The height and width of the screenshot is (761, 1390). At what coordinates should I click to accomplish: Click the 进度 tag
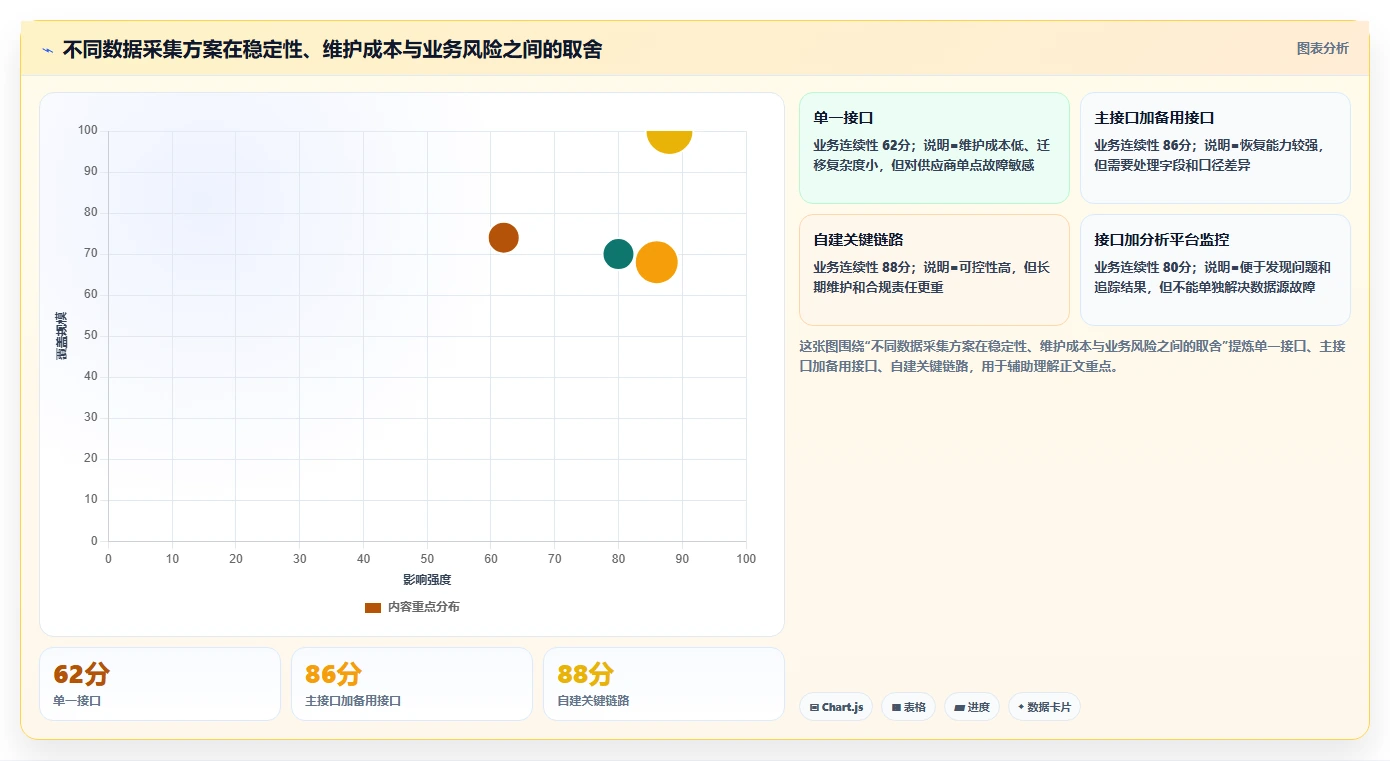(972, 707)
